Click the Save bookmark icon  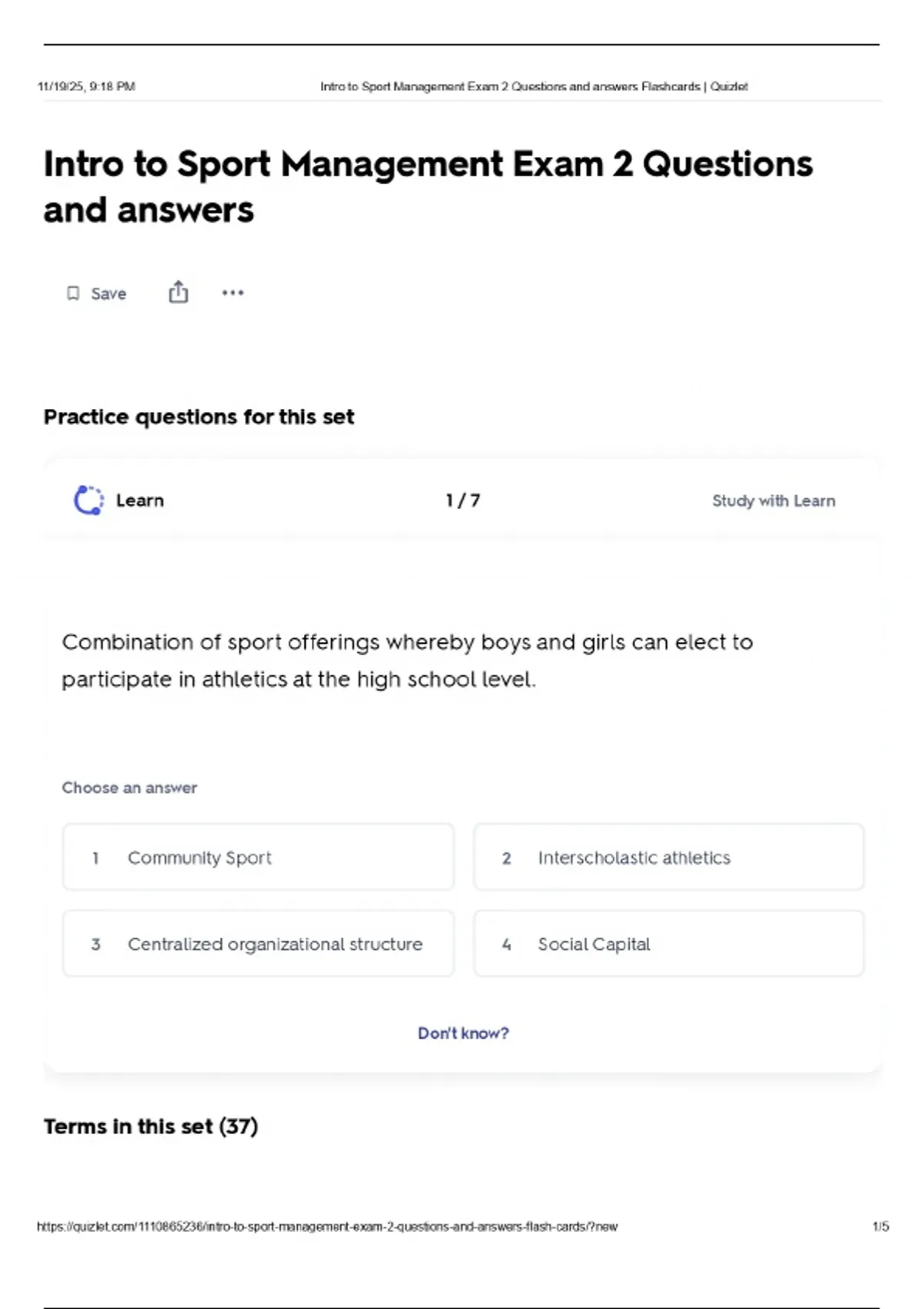[x=73, y=293]
